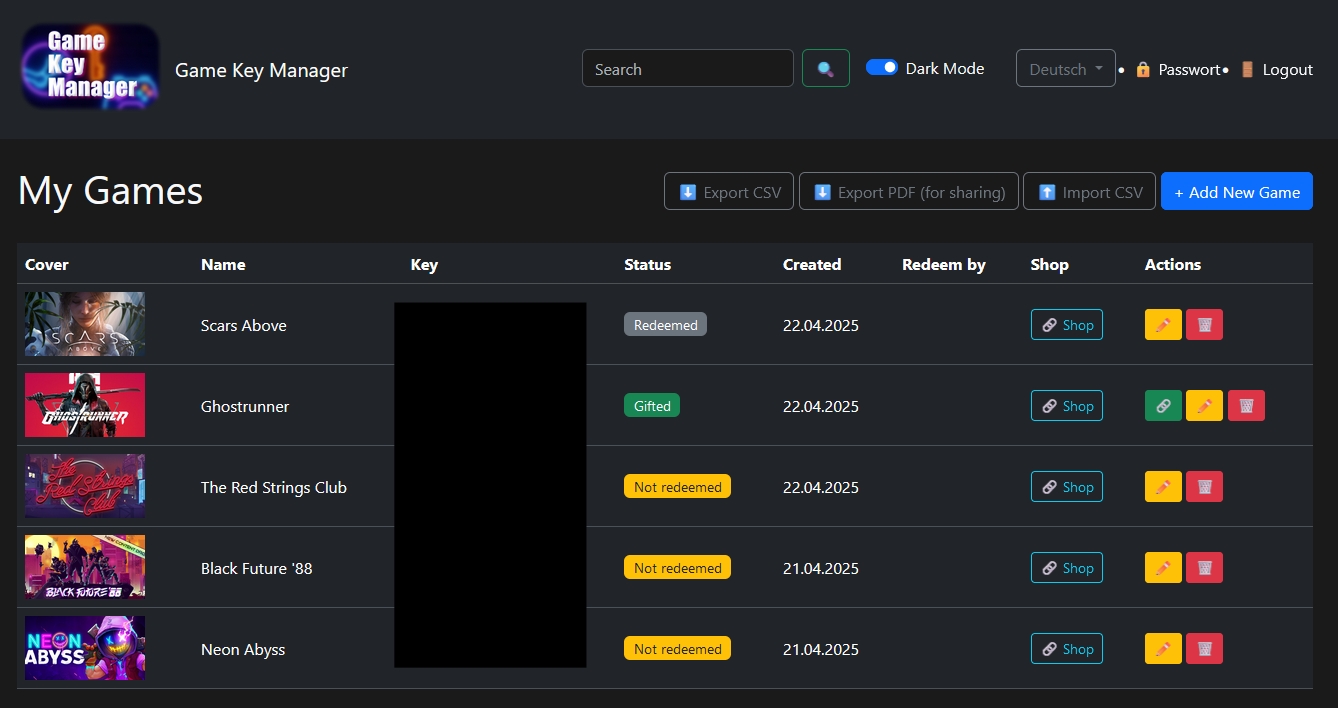Click the Status column header
Screen dimensions: 1338x708
pos(647,264)
